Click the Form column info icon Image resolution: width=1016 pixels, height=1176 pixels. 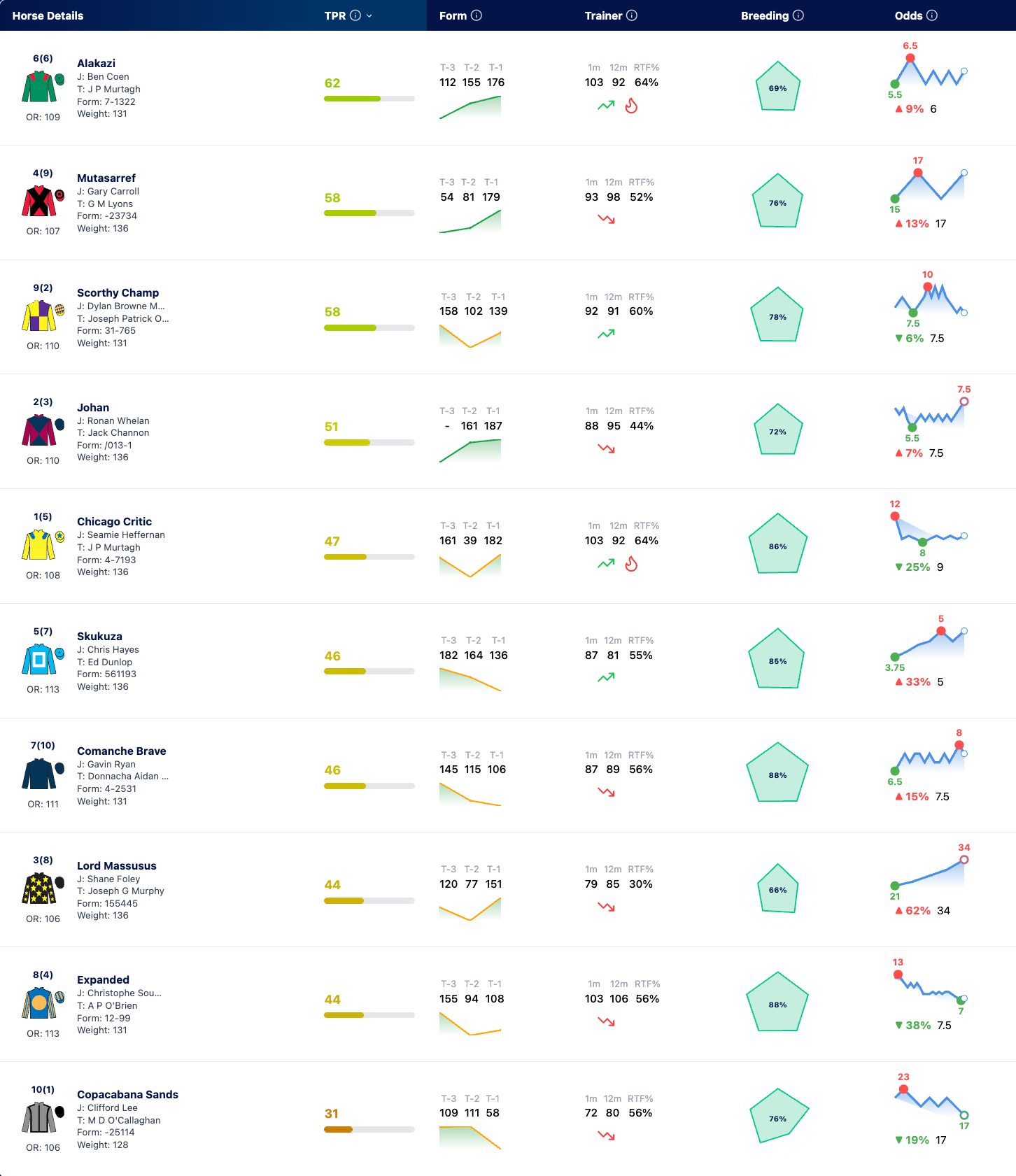click(477, 15)
